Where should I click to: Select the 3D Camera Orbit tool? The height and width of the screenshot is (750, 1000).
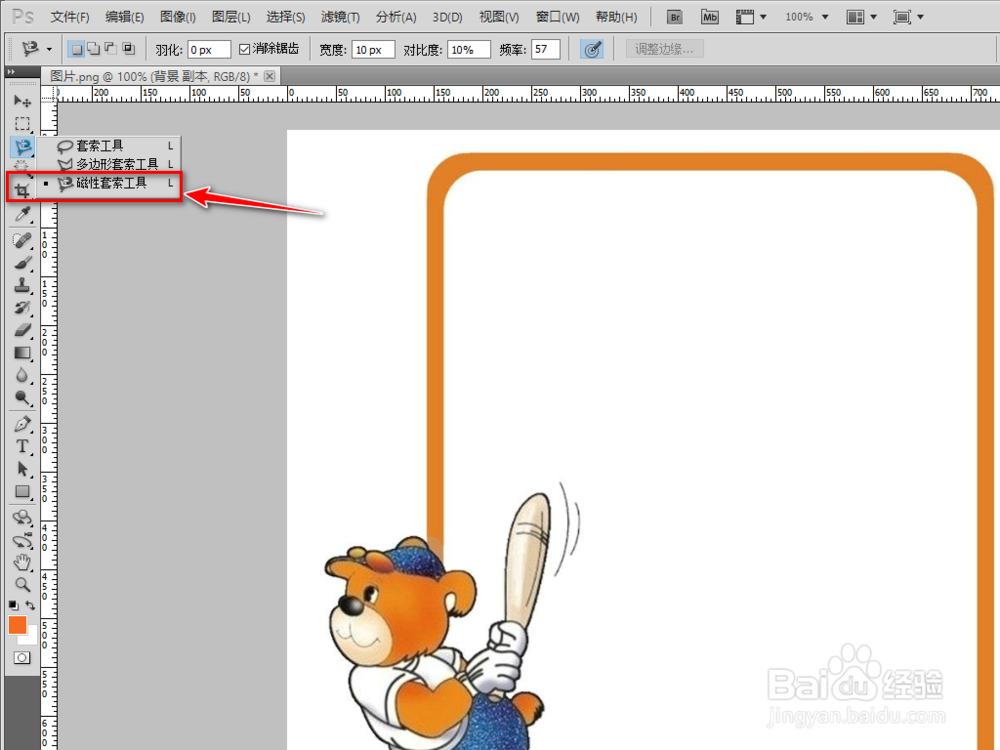coord(22,540)
